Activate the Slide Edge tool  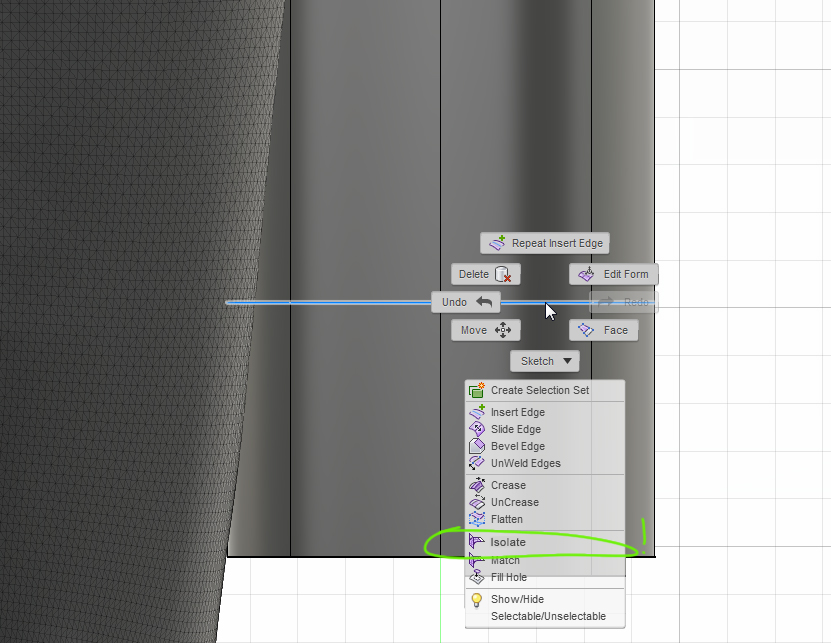(x=514, y=428)
